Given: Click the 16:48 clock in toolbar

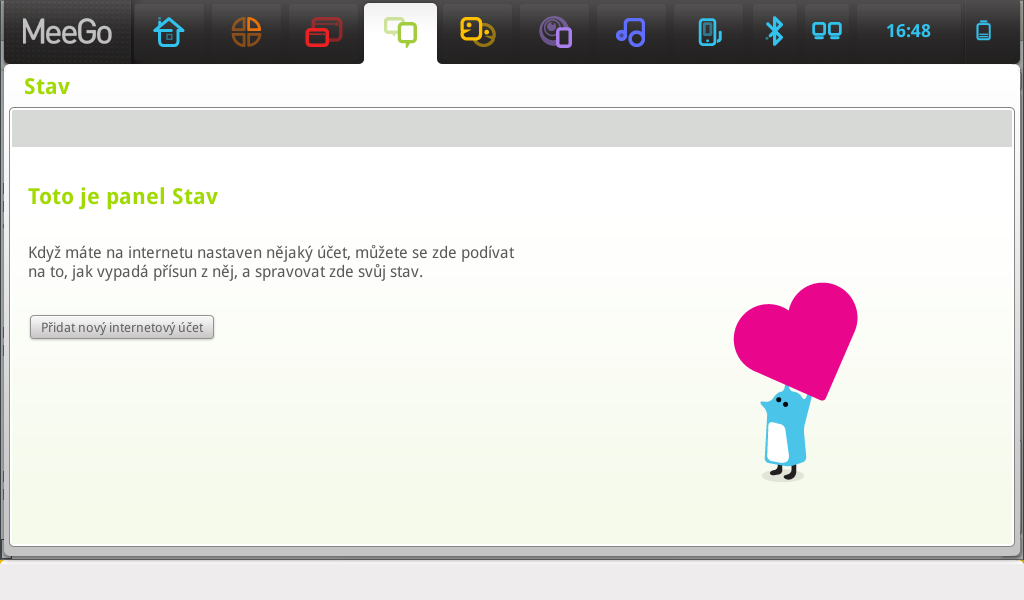Looking at the screenshot, I should tap(908, 31).
